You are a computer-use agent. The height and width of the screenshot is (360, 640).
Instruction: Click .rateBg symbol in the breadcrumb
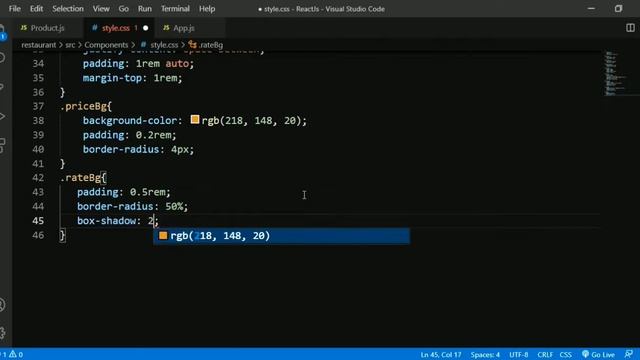click(211, 45)
